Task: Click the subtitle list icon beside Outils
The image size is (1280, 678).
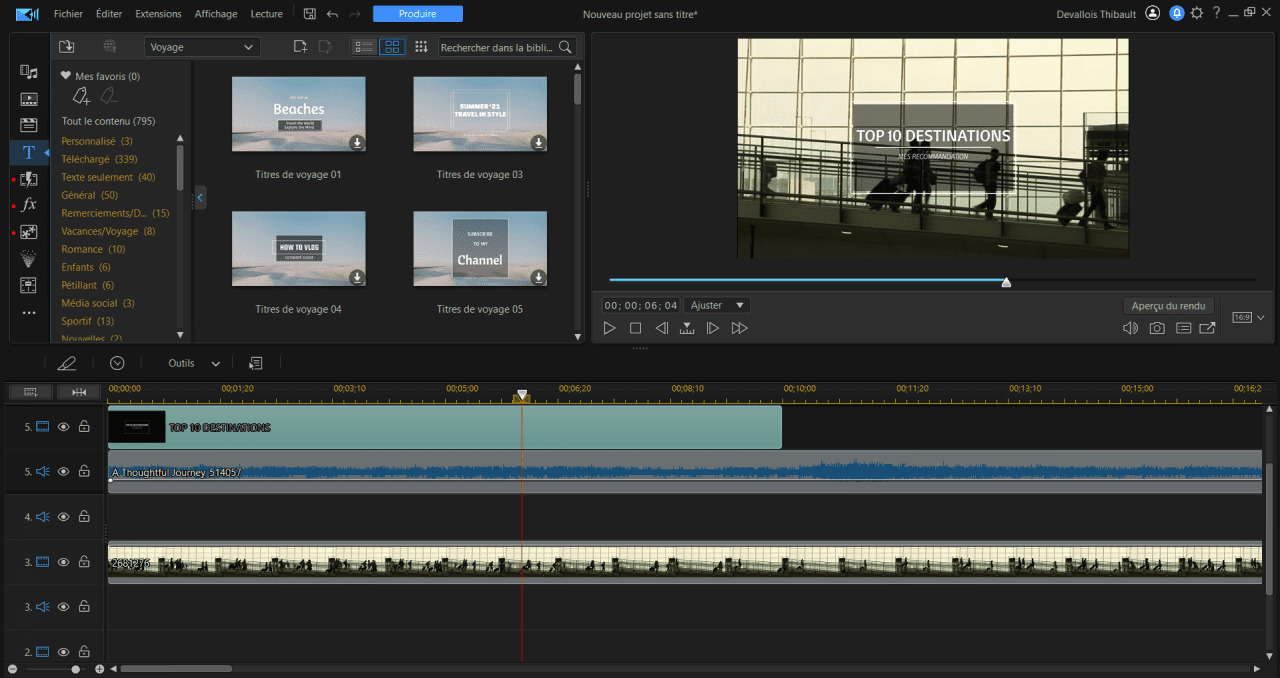Action: [x=256, y=363]
